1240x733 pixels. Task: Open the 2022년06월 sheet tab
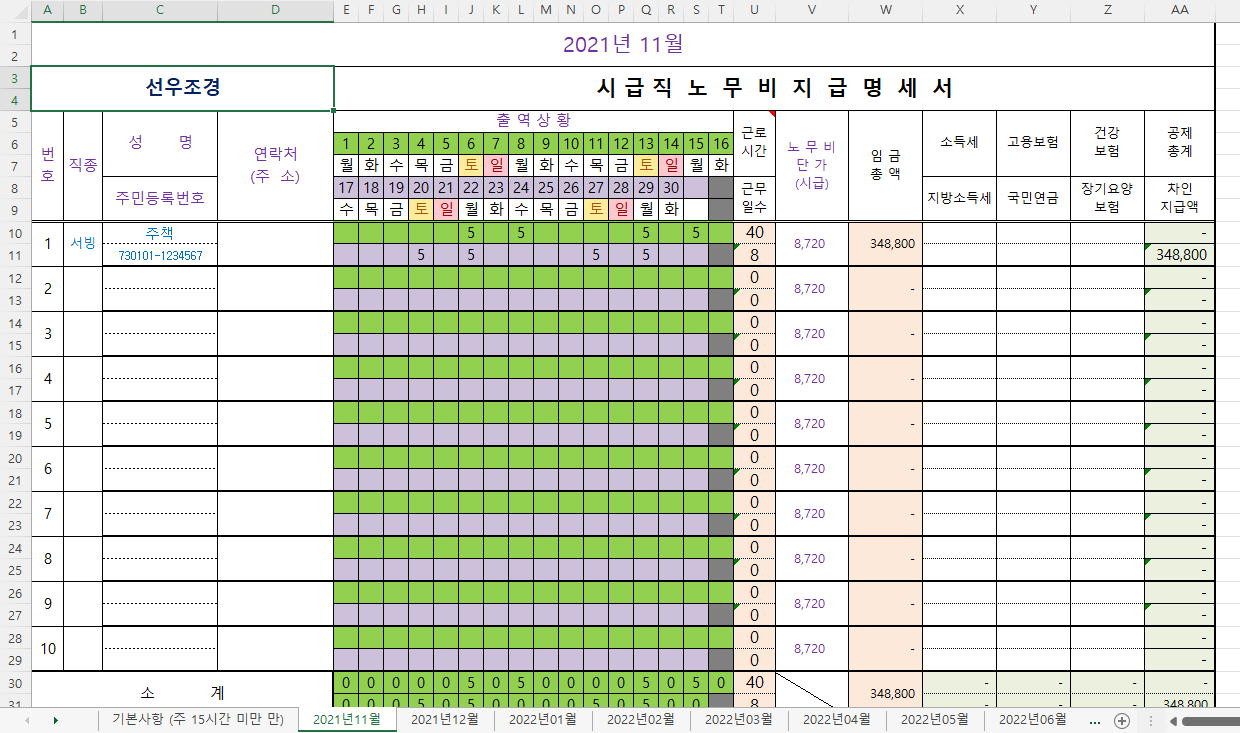1033,720
